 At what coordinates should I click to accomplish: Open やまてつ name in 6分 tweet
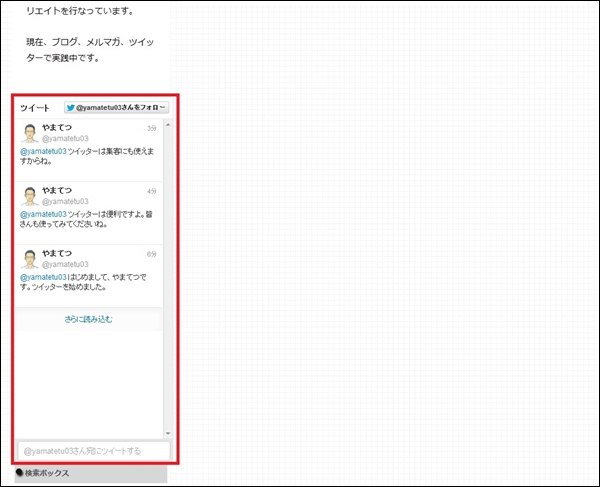[x=57, y=253]
